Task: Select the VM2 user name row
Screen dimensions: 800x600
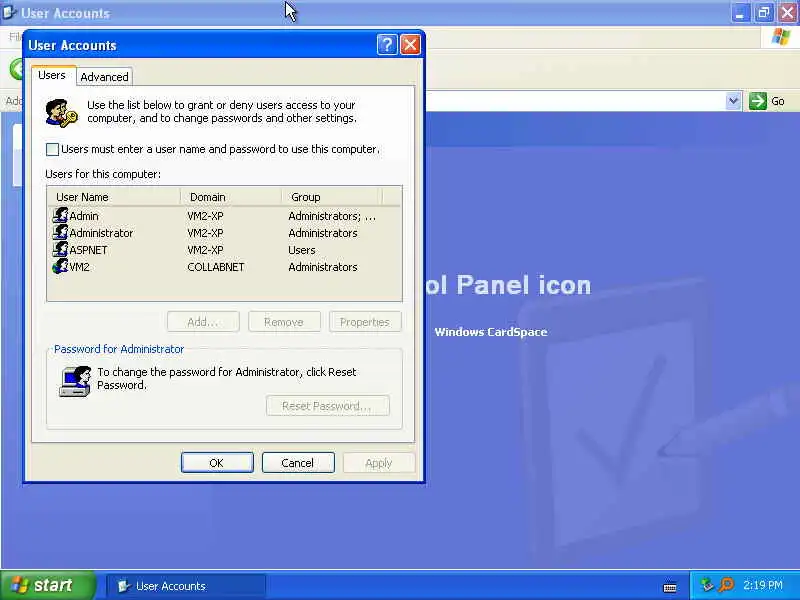Action: pyautogui.click(x=80, y=267)
